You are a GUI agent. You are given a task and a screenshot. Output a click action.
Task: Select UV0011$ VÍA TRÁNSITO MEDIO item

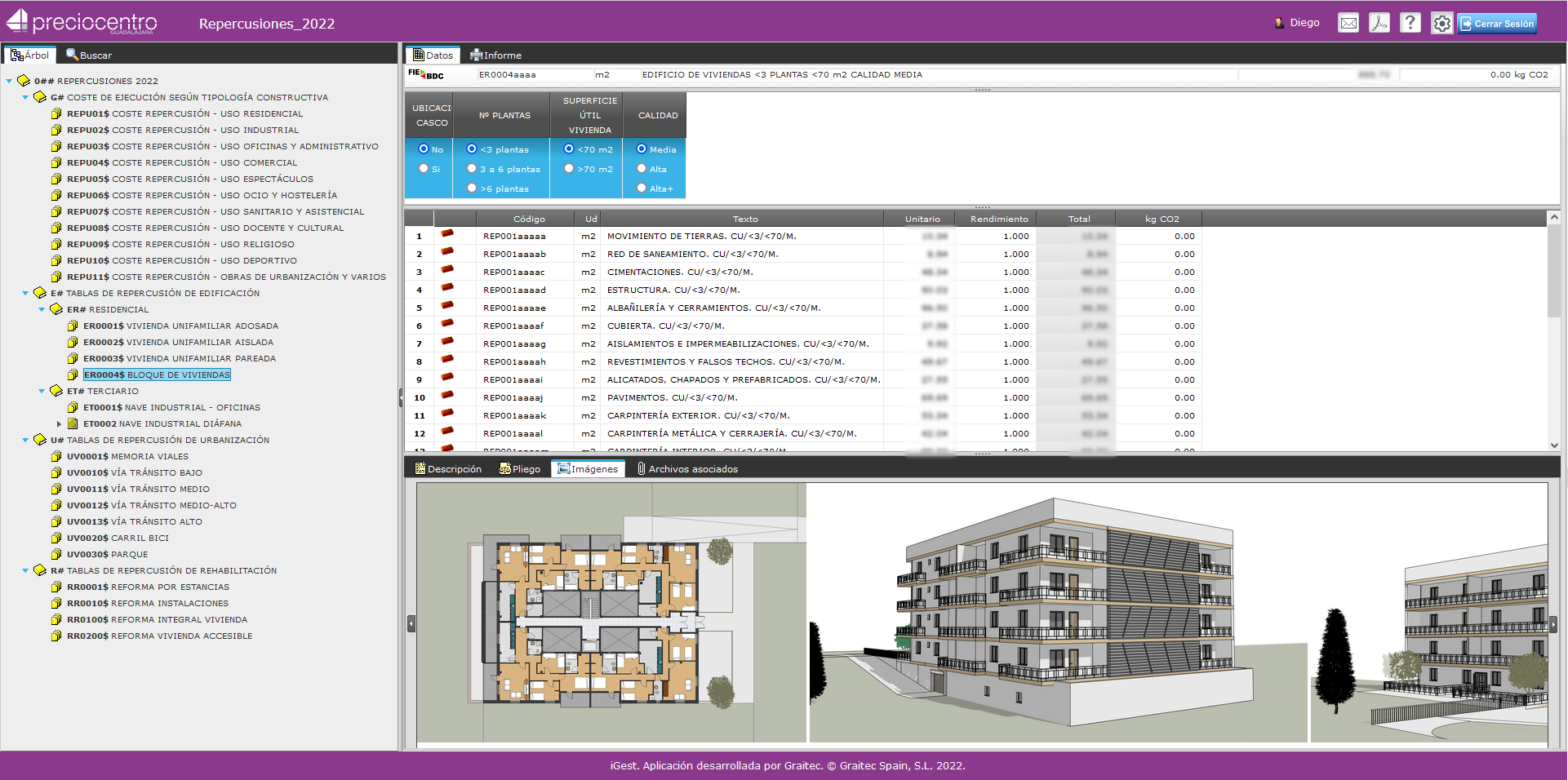coord(139,489)
